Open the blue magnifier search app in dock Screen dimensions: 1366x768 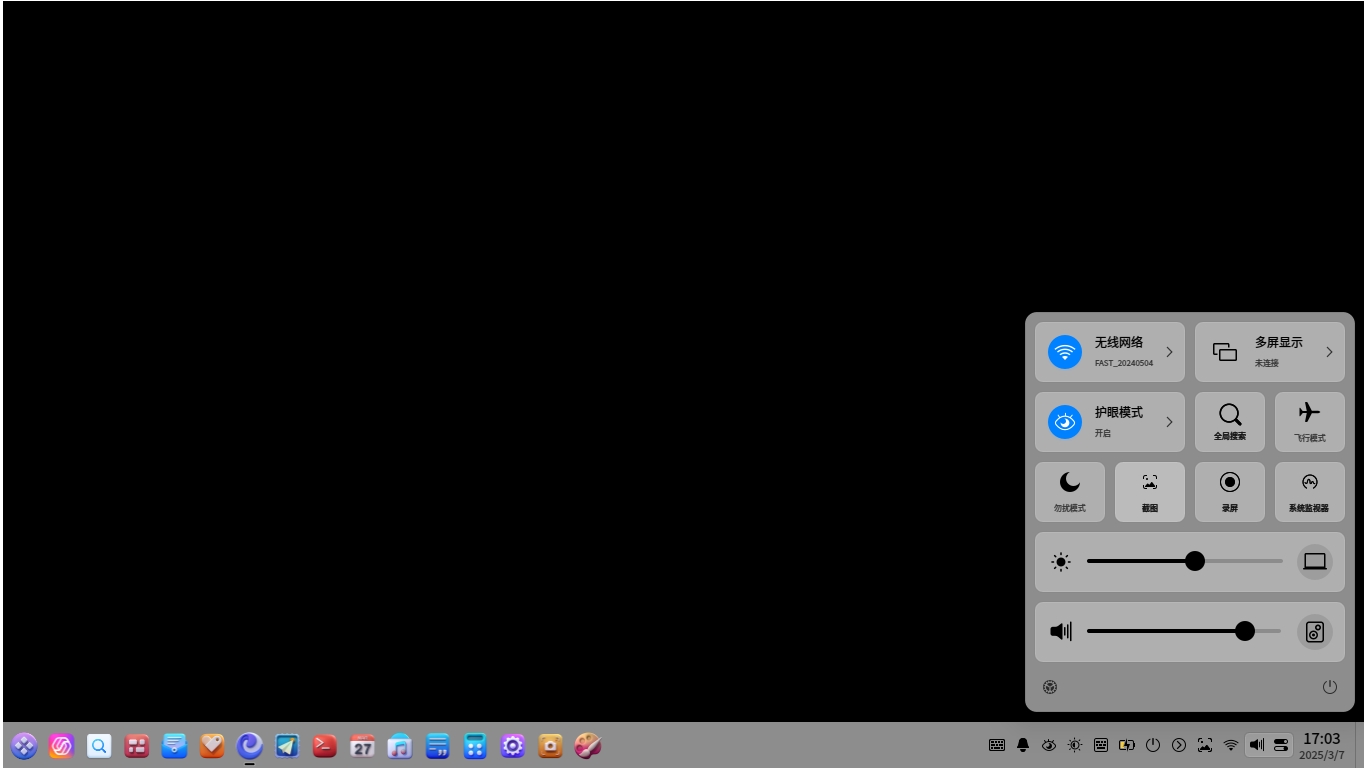click(99, 745)
